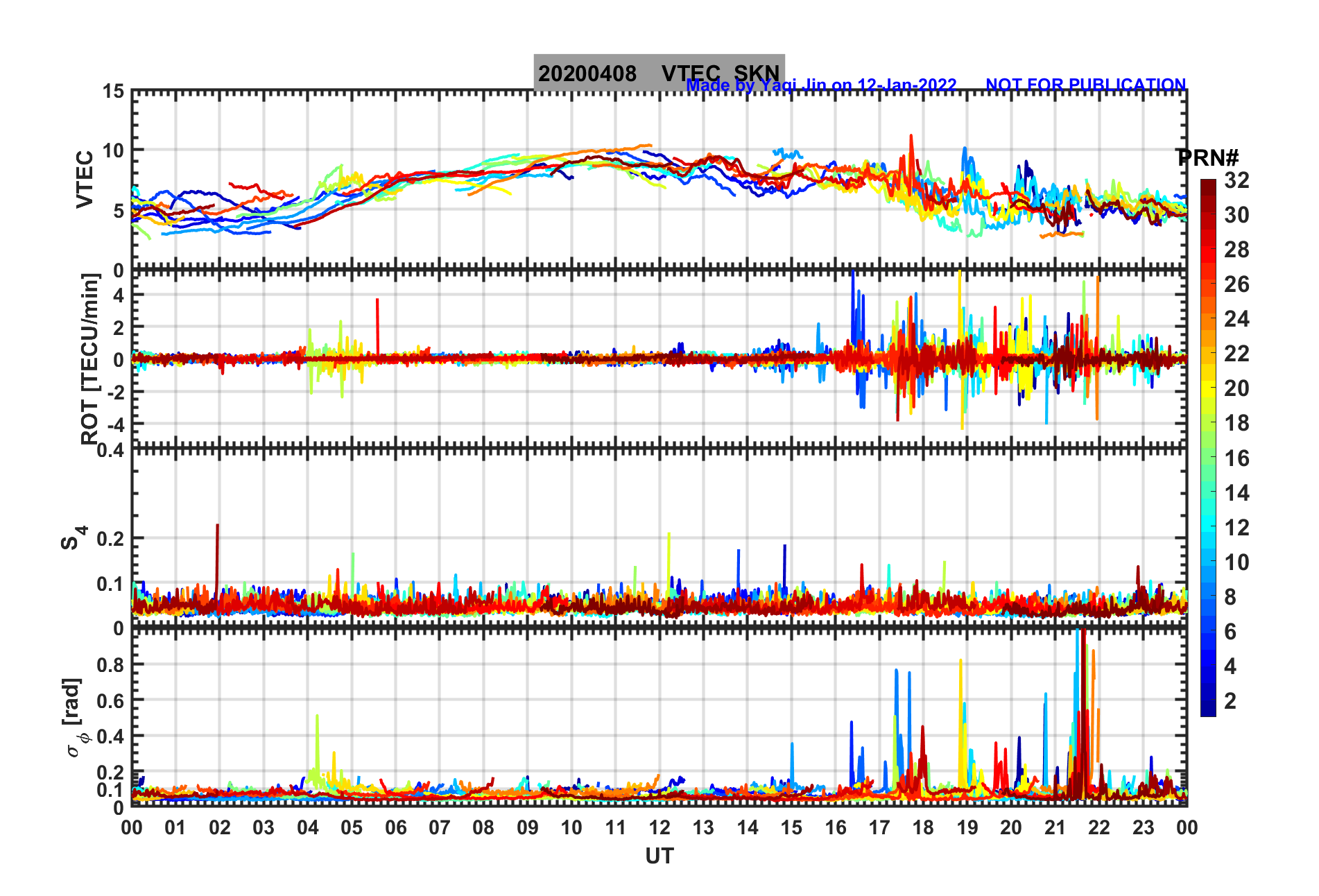This screenshot has width=1319, height=896.
Task: Click the "09" hour tick on the UT axis
Action: coord(528,827)
